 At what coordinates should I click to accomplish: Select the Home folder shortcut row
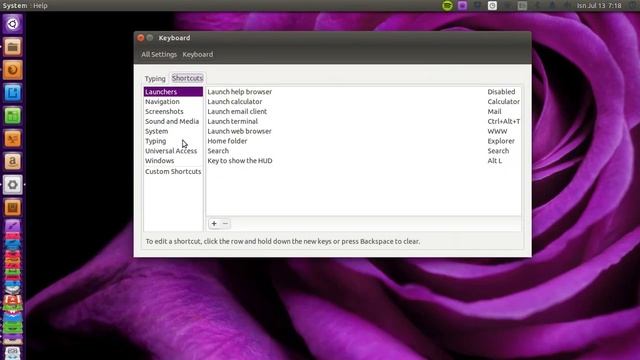click(363, 141)
